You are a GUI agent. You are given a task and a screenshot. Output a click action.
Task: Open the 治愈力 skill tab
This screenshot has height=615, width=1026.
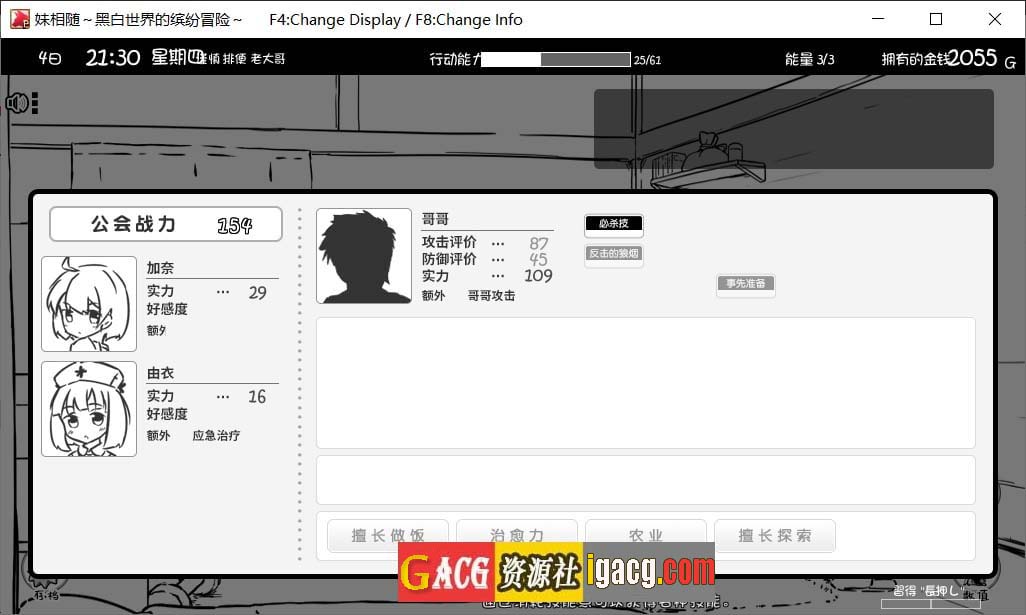click(517, 536)
